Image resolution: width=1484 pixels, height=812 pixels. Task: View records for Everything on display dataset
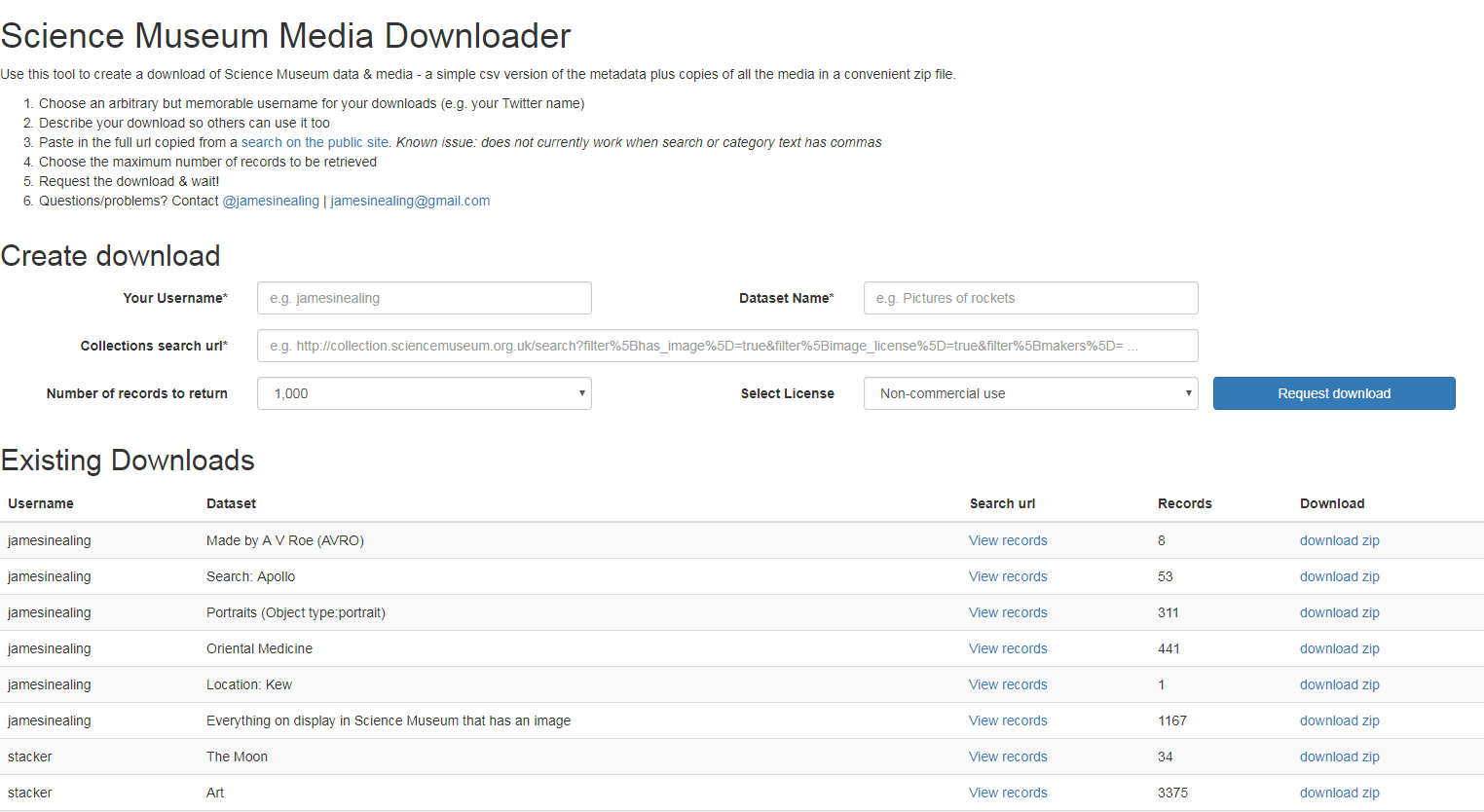click(1008, 720)
